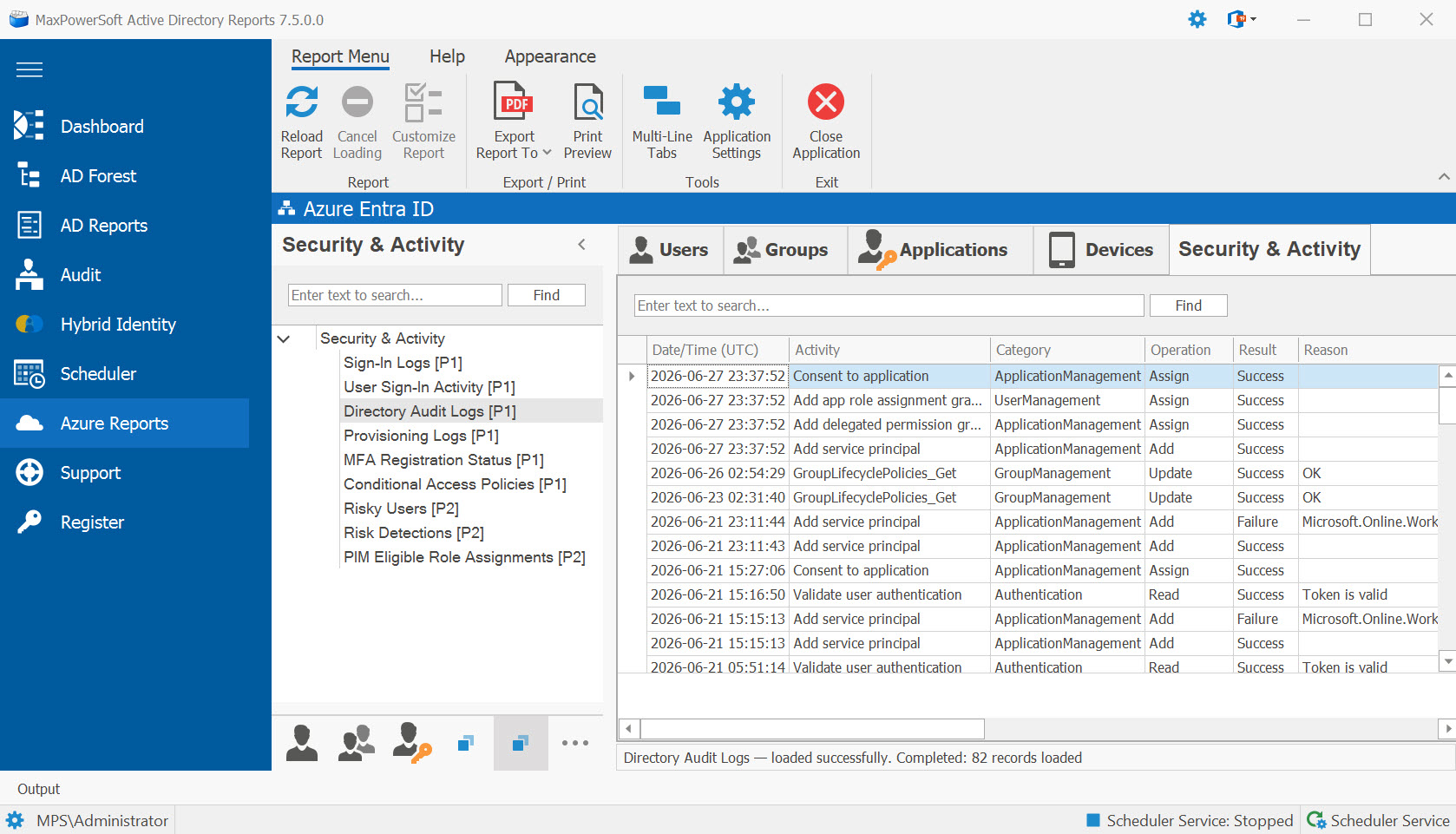Select MFA Registration Status [P1] report
The image size is (1456, 834).
(443, 460)
